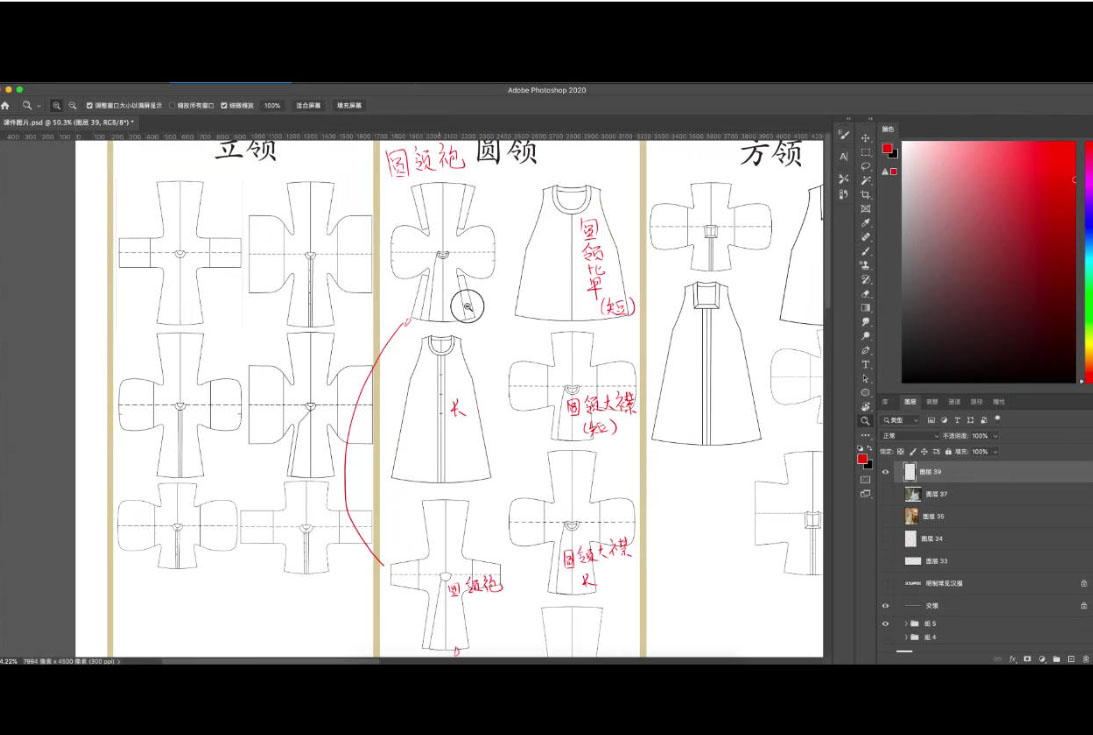Click the 100% zoom button
This screenshot has height=735, width=1093.
point(272,106)
